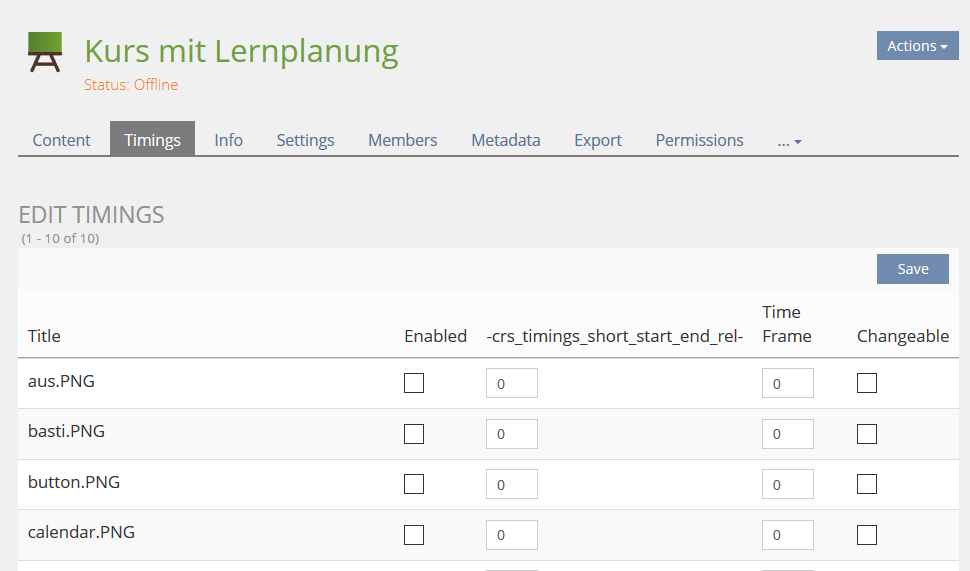The width and height of the screenshot is (970, 571).
Task: Mark calendar.PNG as Changeable
Action: pos(867,535)
